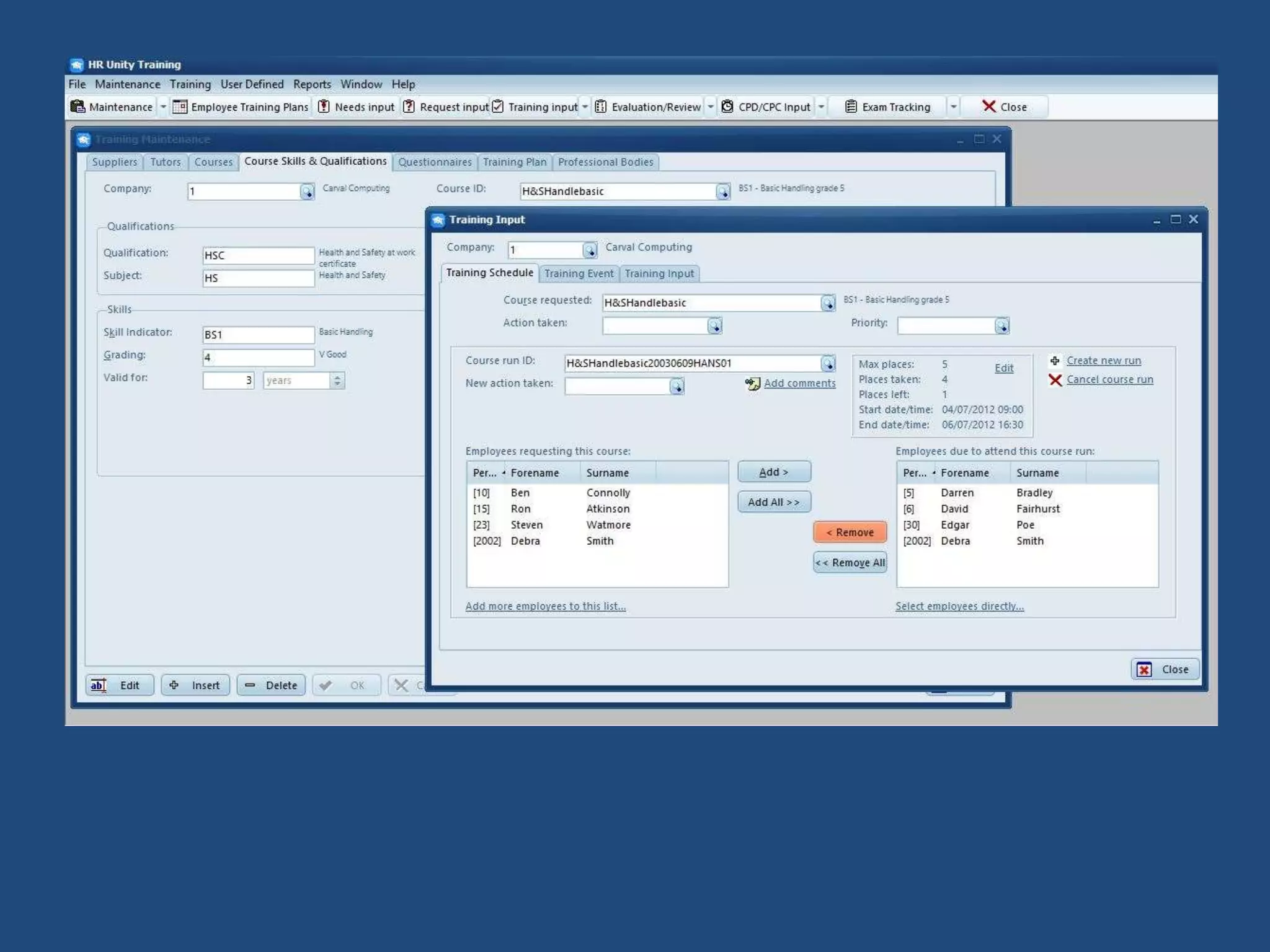Open the Reports menu
Screen dimensions: 1270x952
[x=312, y=84]
